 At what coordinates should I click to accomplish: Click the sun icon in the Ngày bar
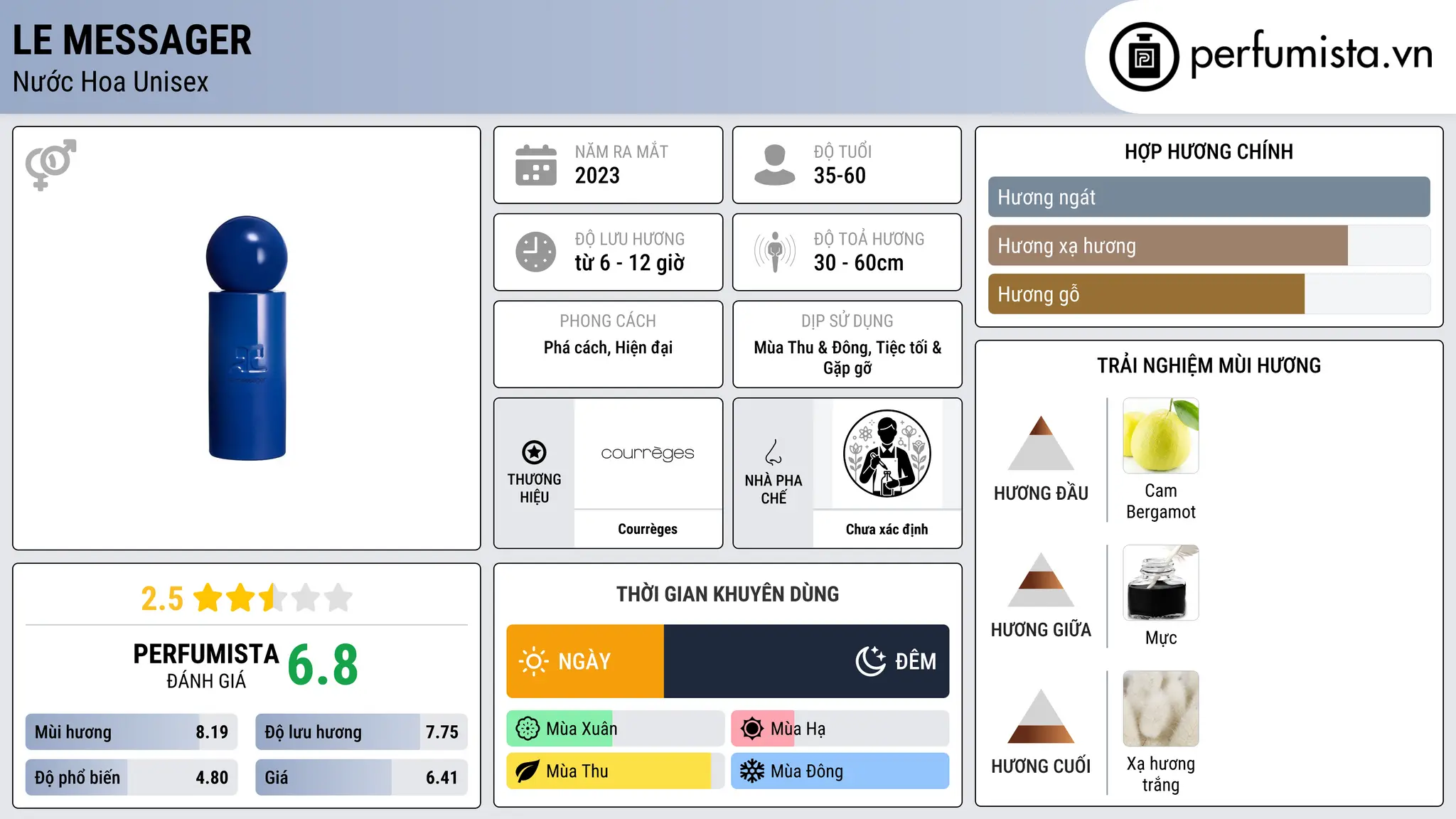(x=534, y=661)
